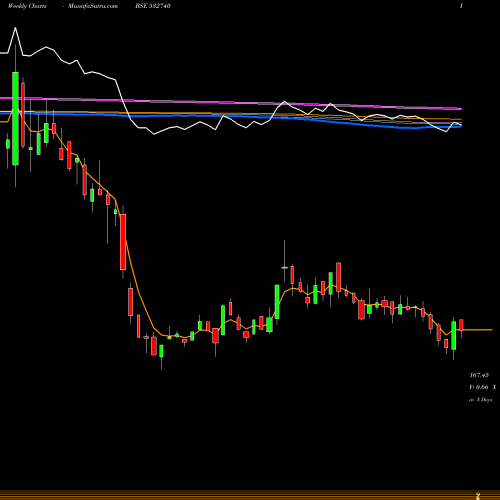The height and width of the screenshot is (500, 500).
Task: Click the "167.45" price value
Action: tap(479, 375)
